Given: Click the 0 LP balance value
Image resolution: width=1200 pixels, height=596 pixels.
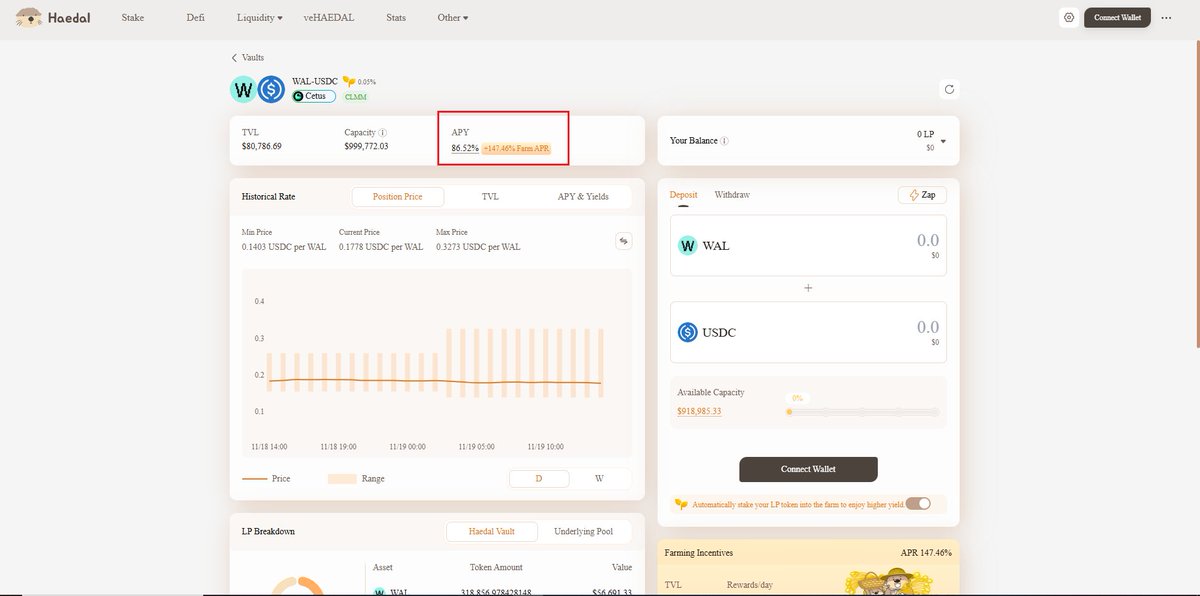Looking at the screenshot, I should 925,134.
